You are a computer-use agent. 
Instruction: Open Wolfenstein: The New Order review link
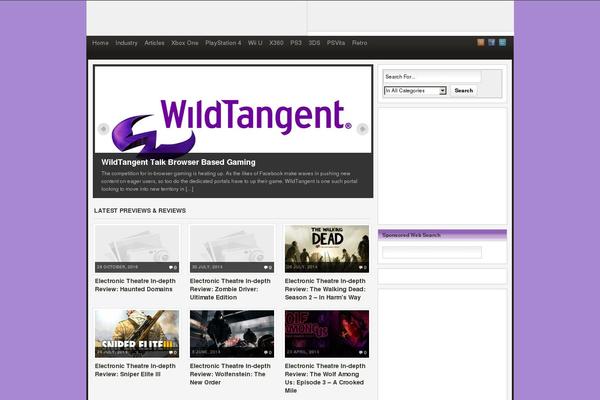pyautogui.click(x=230, y=374)
